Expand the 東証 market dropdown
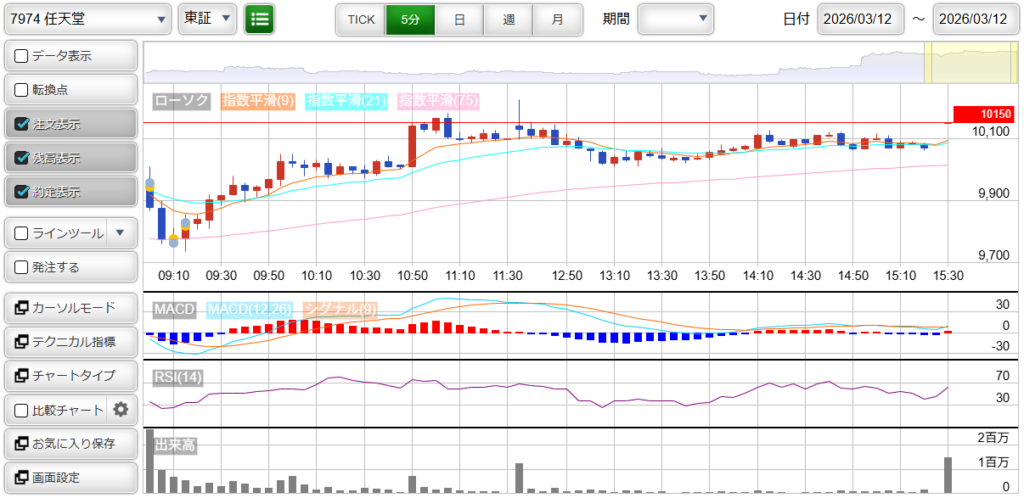This screenshot has width=1024, height=498. point(208,18)
